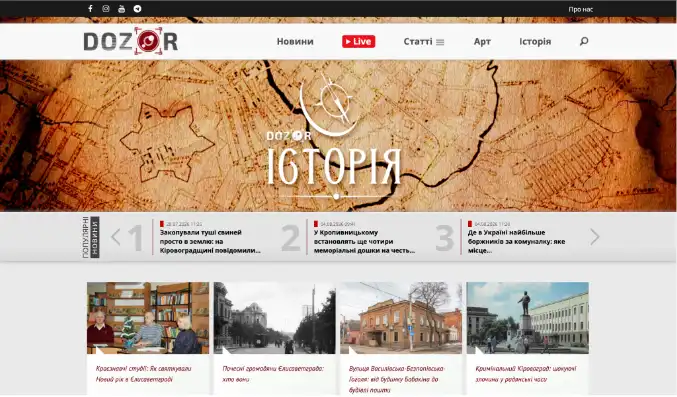Open the red Live button

(358, 41)
